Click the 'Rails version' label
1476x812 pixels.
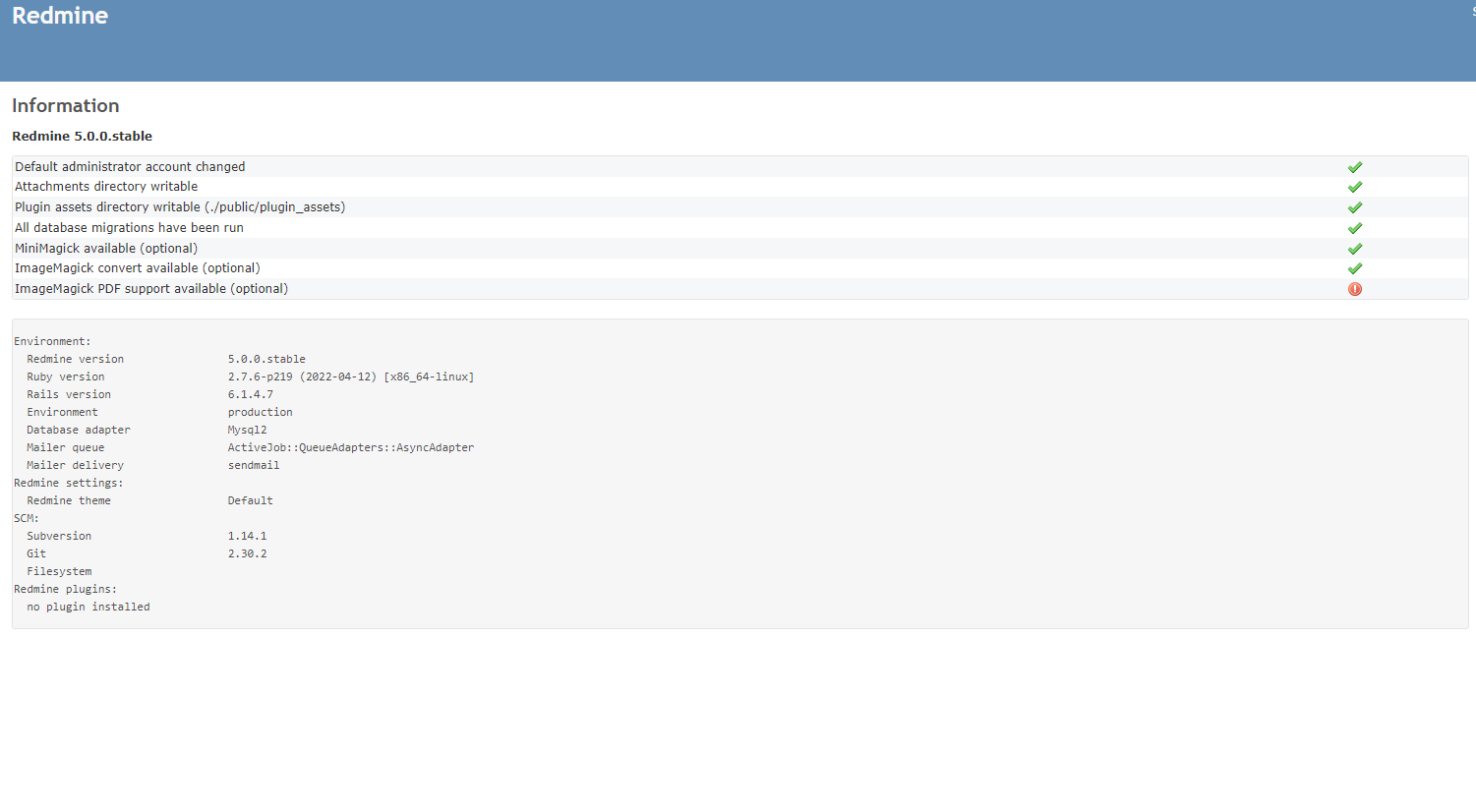point(69,395)
